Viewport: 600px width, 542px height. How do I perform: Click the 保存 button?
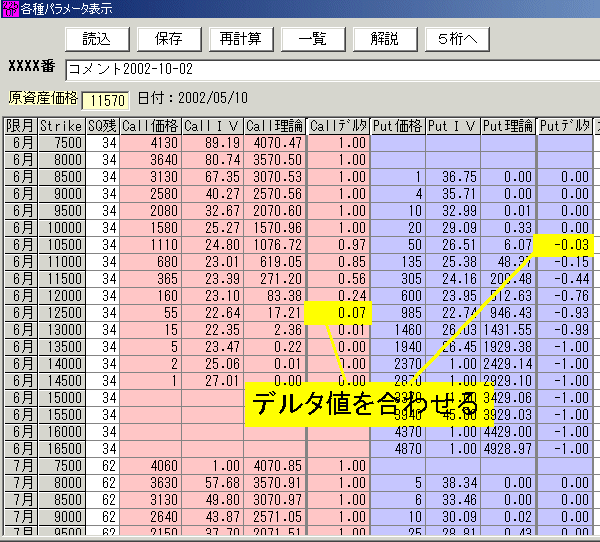pyautogui.click(x=169, y=39)
